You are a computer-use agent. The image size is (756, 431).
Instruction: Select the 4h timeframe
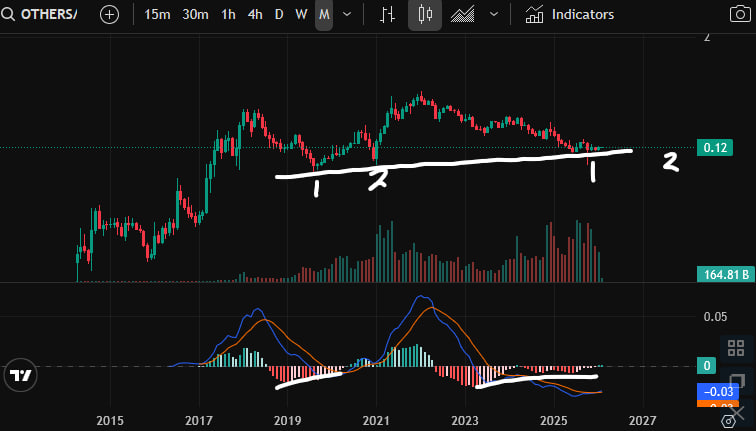[x=255, y=14]
